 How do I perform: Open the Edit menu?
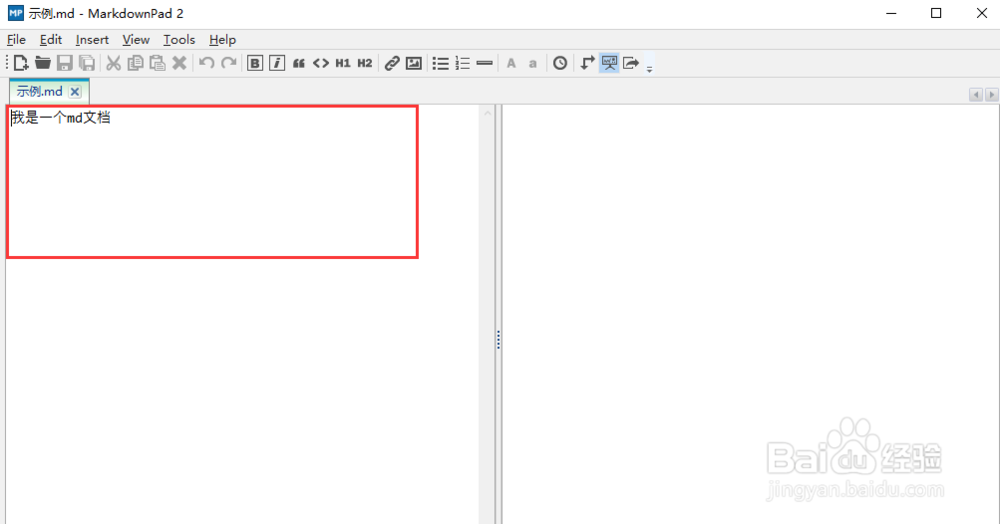(50, 40)
